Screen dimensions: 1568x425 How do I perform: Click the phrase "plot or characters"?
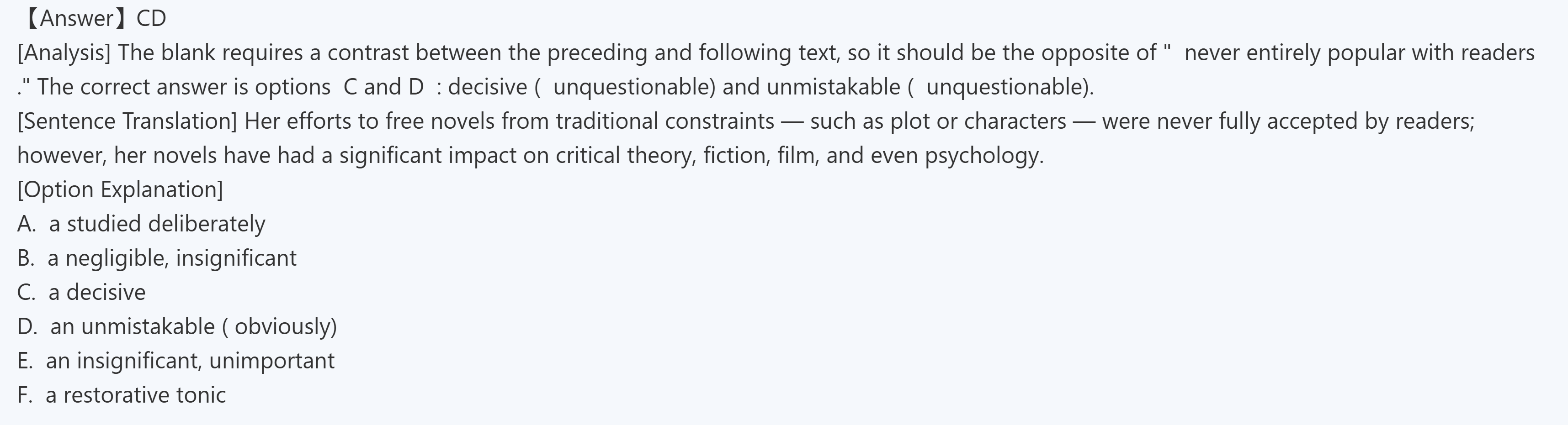[978, 121]
